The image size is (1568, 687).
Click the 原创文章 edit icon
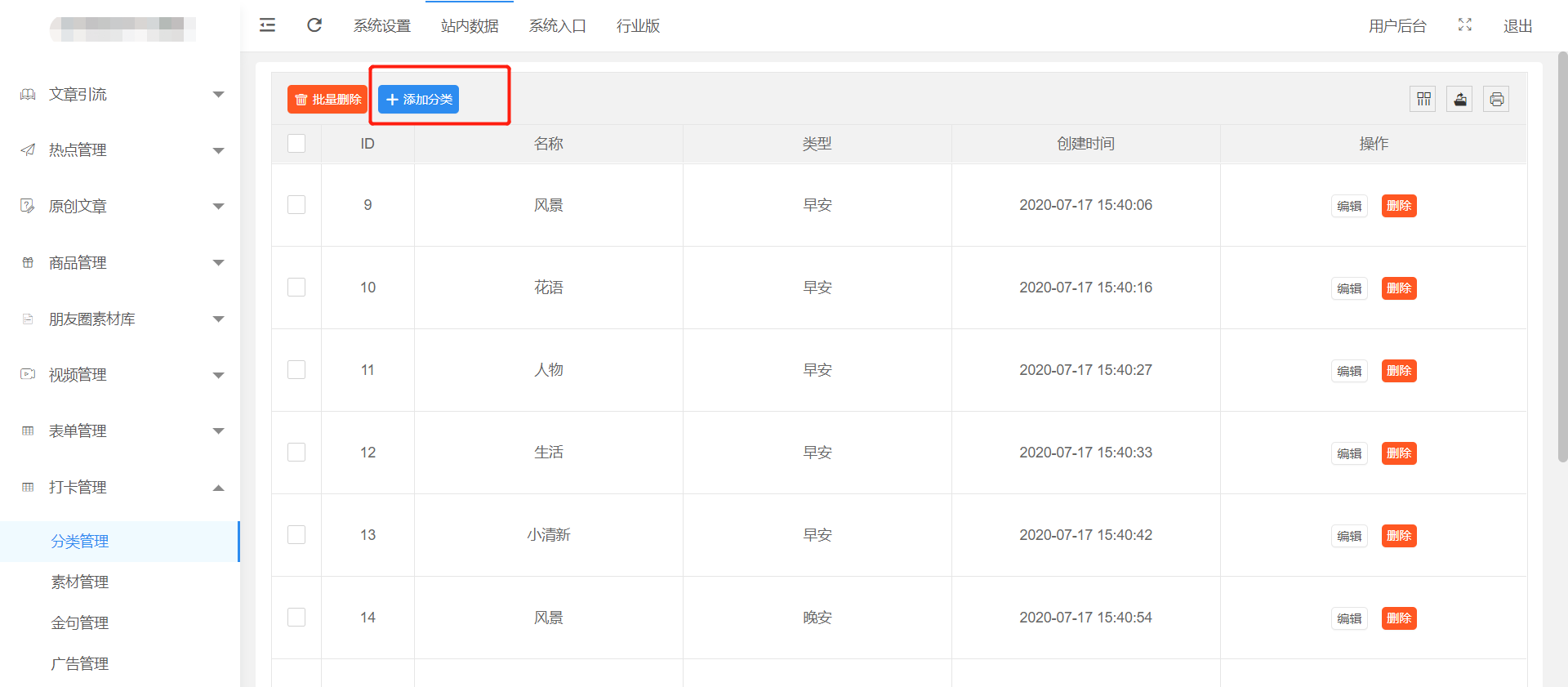point(28,206)
